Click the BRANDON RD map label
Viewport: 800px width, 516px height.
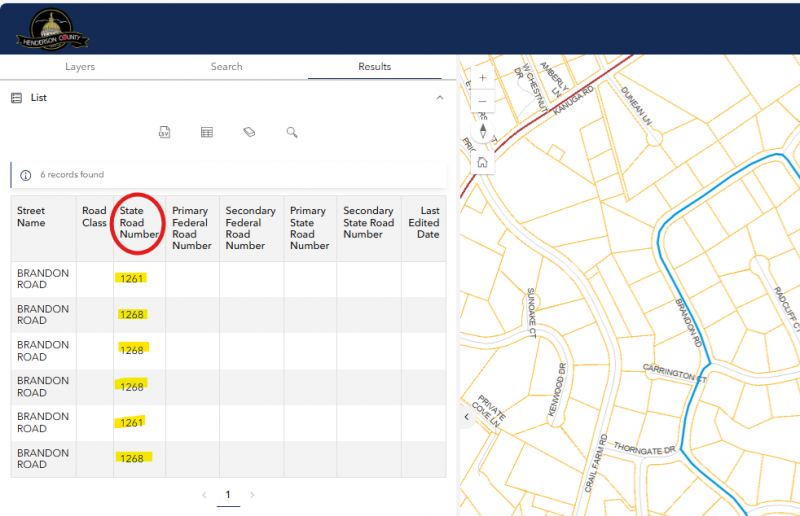point(688,323)
